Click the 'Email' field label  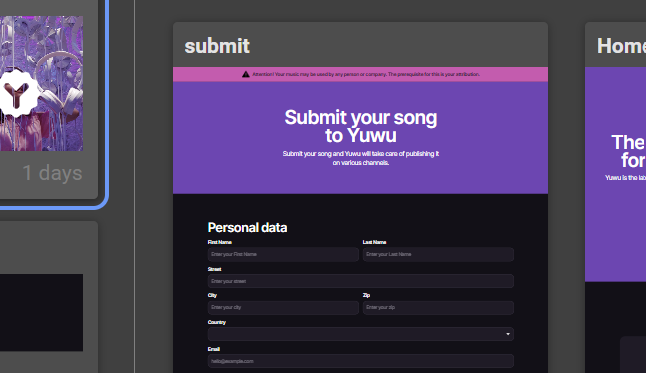point(213,349)
